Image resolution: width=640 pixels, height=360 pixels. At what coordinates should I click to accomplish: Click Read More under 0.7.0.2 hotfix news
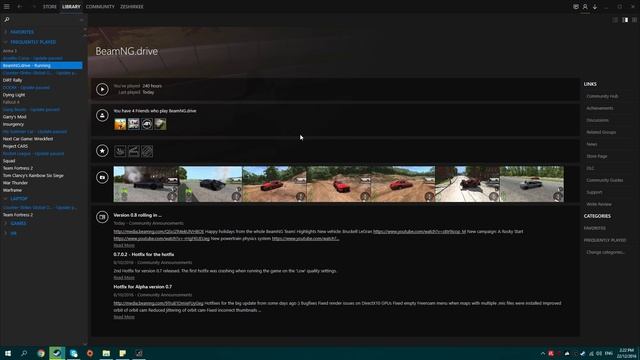pos(124,278)
